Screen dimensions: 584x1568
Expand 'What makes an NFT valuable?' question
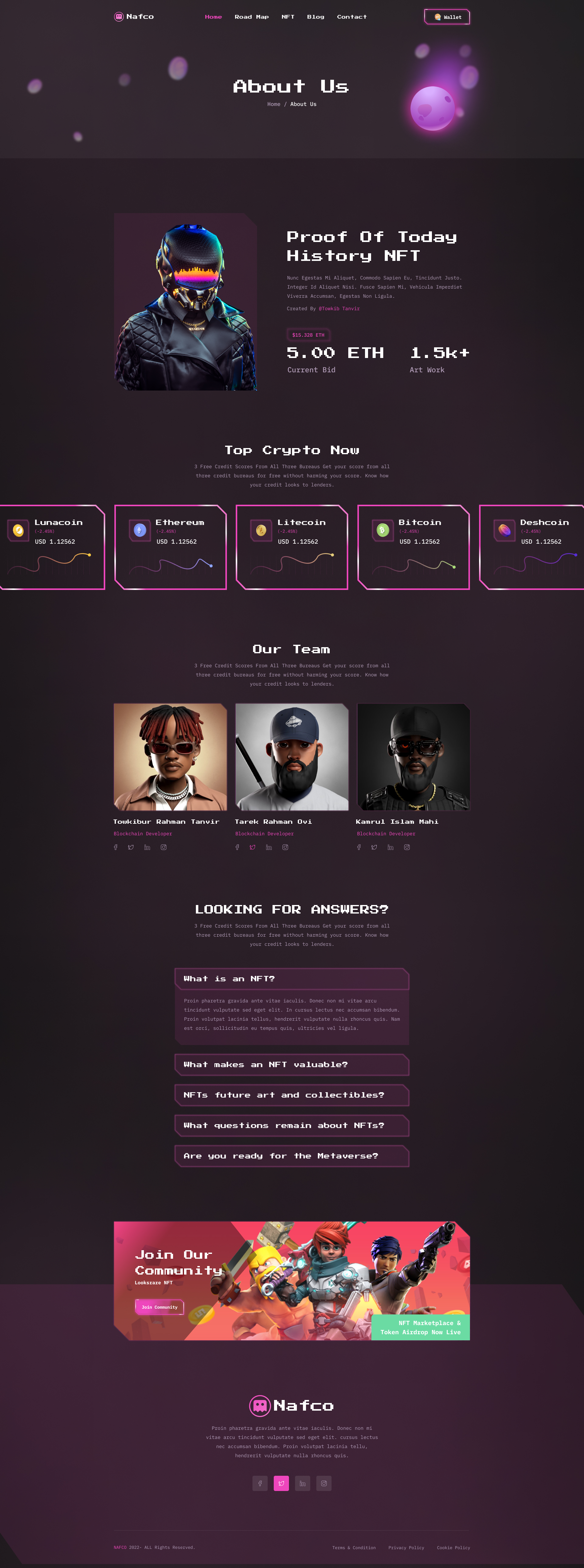(292, 1065)
